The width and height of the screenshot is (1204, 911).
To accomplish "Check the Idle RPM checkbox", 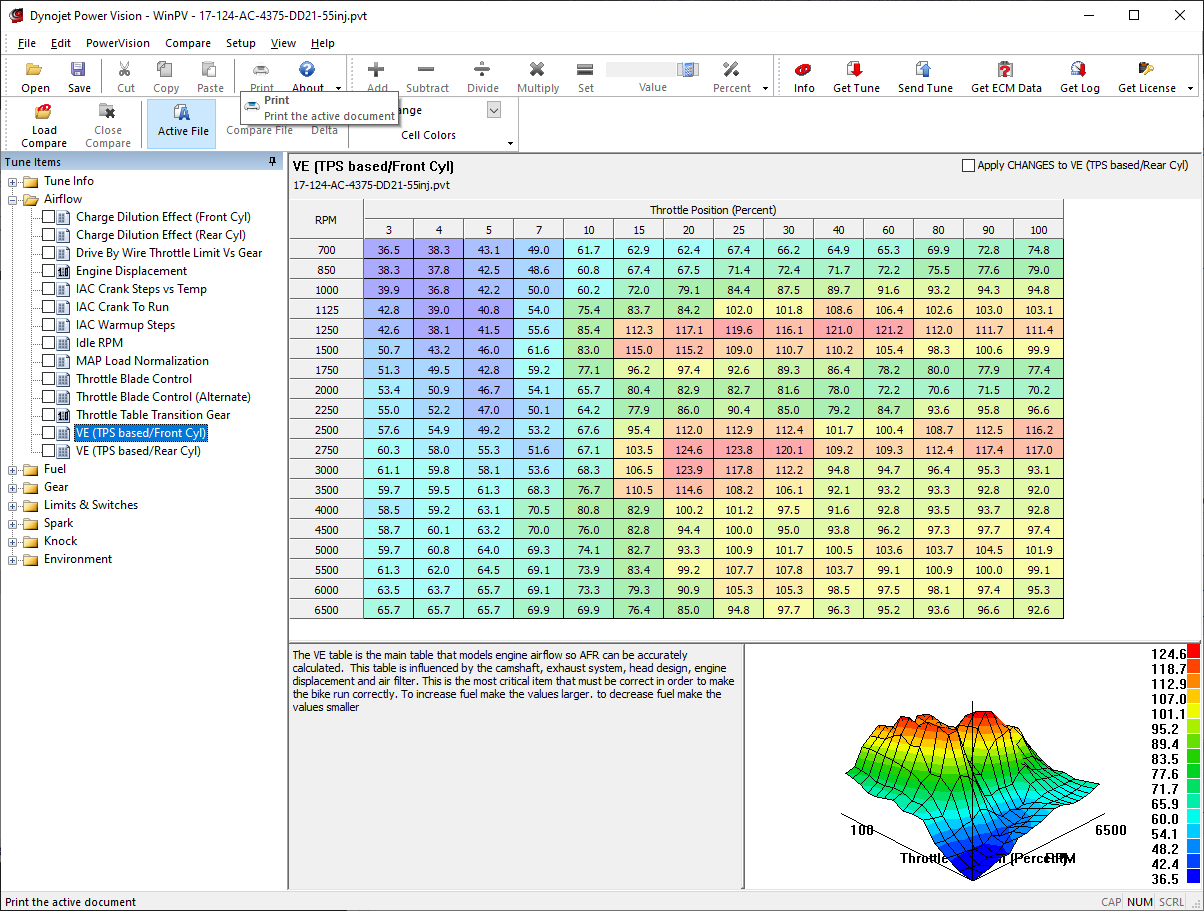I will pyautogui.click(x=49, y=343).
